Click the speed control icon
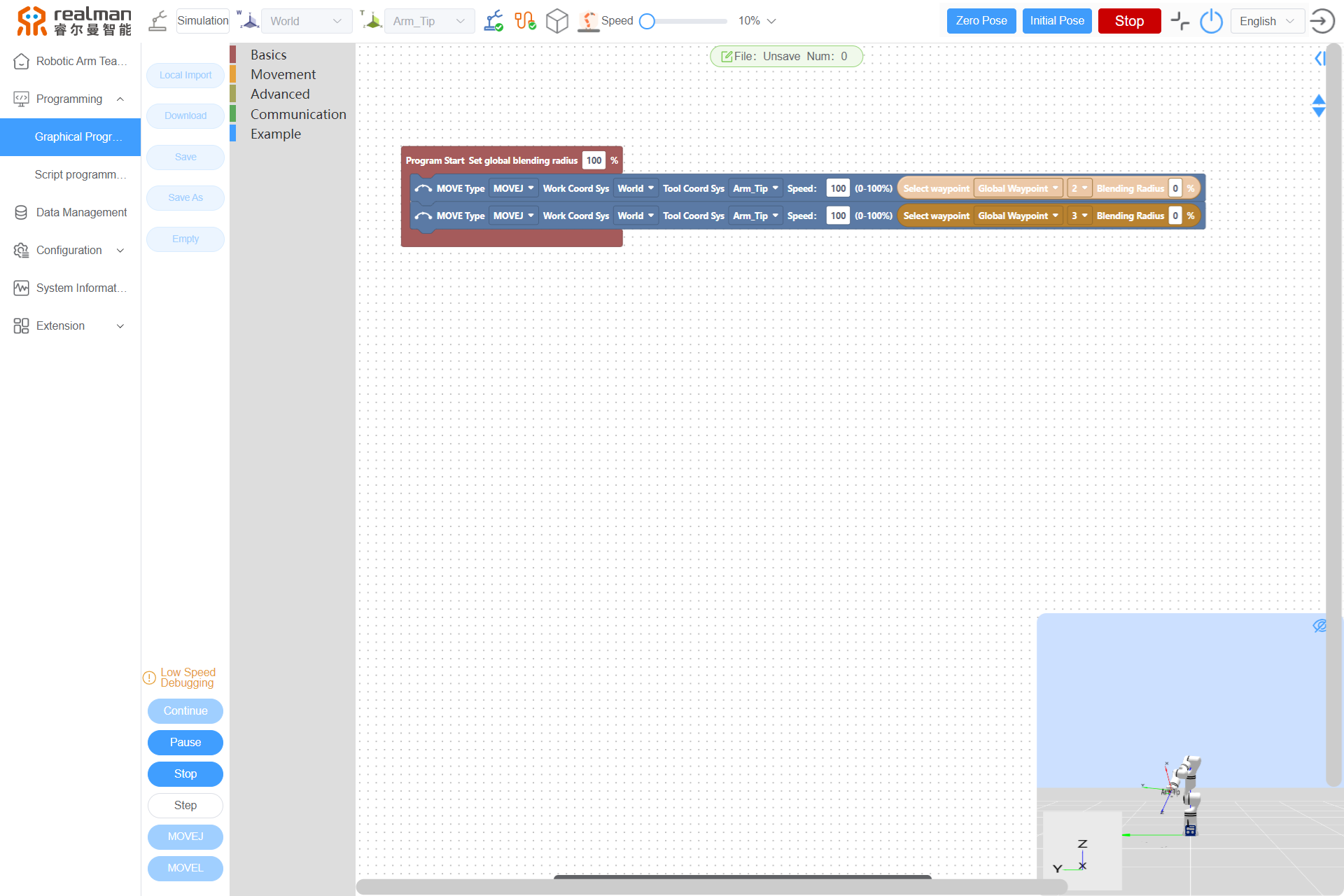 tap(589, 20)
